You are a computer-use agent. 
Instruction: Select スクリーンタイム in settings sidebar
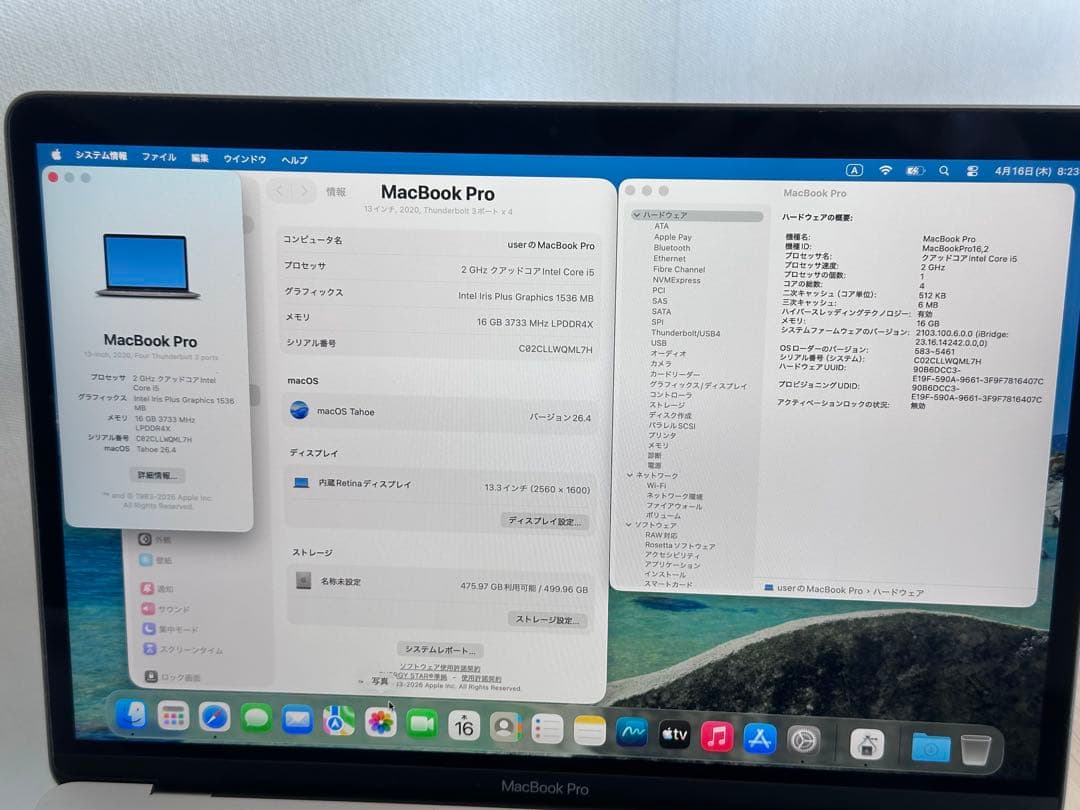click(x=183, y=650)
